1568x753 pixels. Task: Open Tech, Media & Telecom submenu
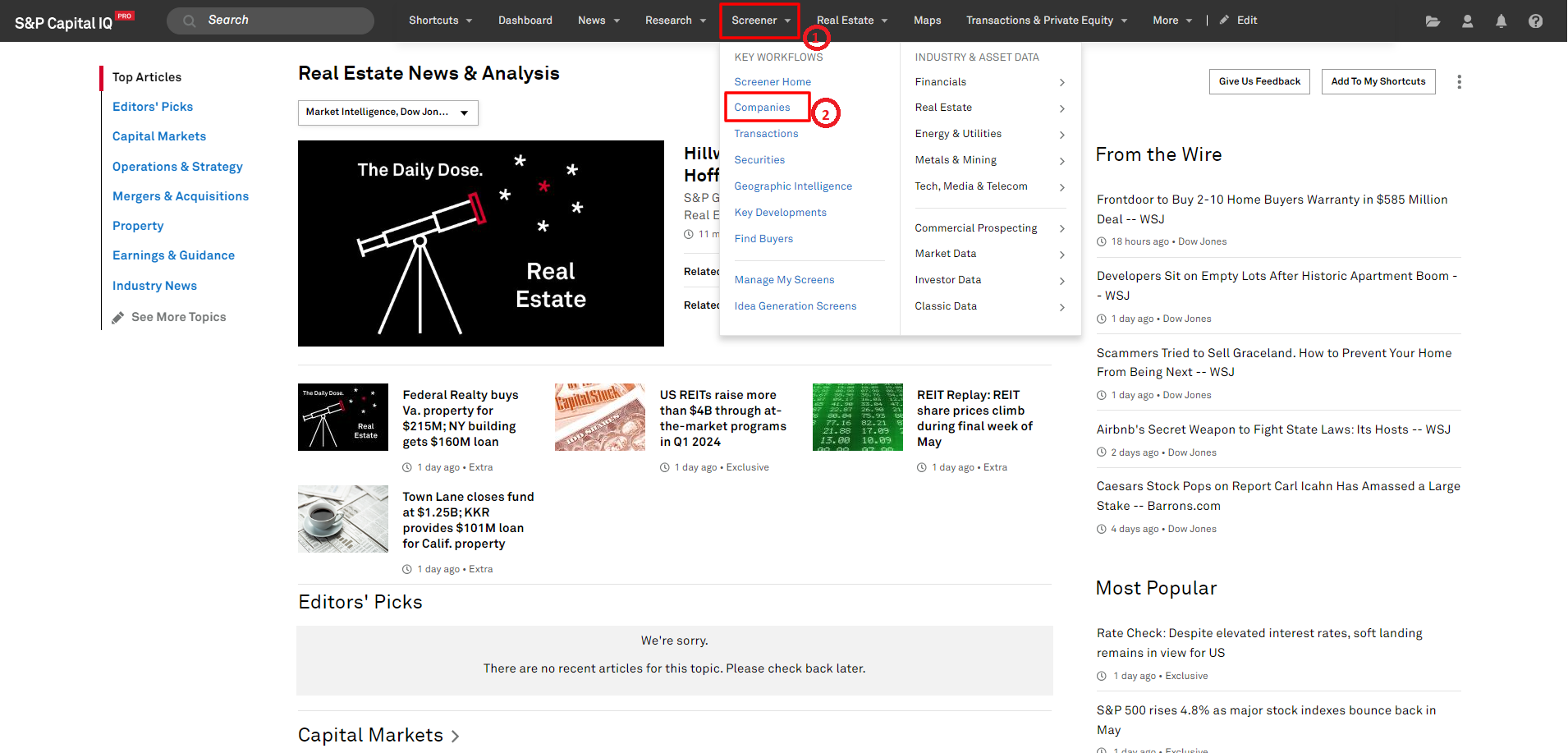point(990,186)
